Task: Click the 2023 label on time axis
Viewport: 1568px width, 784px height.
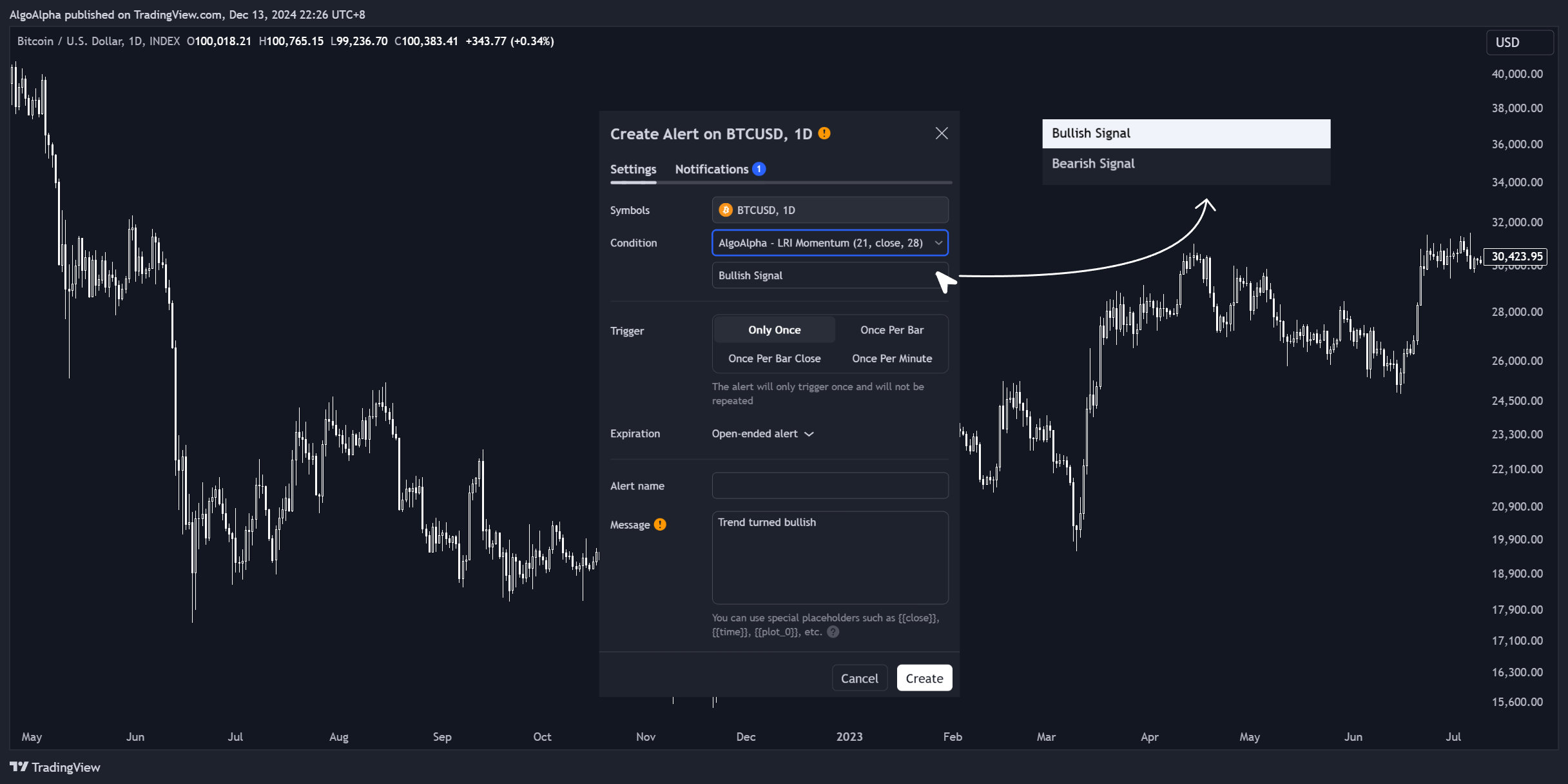Action: coord(849,736)
